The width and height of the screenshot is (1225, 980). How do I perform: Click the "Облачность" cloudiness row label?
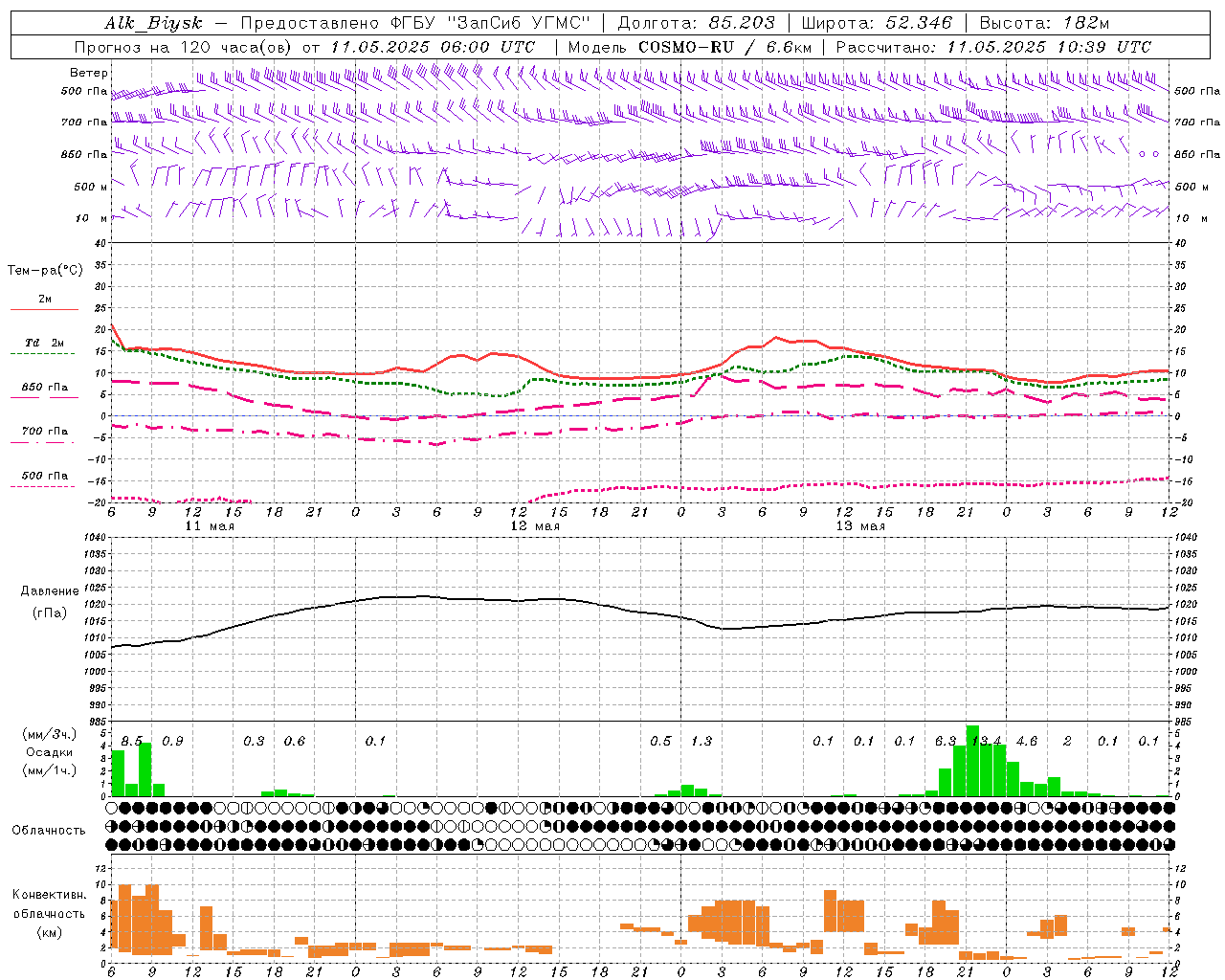pyautogui.click(x=49, y=830)
